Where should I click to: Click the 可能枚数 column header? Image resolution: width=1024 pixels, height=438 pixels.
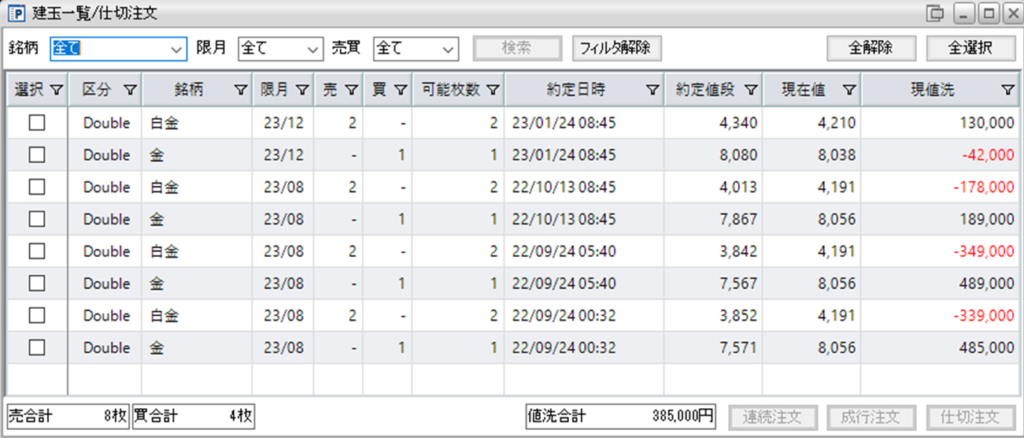[458, 91]
